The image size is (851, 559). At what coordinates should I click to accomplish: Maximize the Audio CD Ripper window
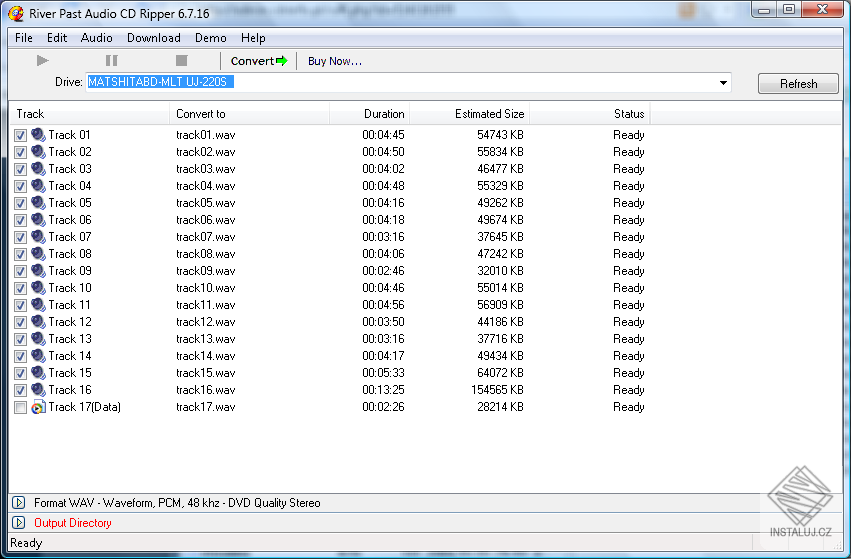(789, 10)
